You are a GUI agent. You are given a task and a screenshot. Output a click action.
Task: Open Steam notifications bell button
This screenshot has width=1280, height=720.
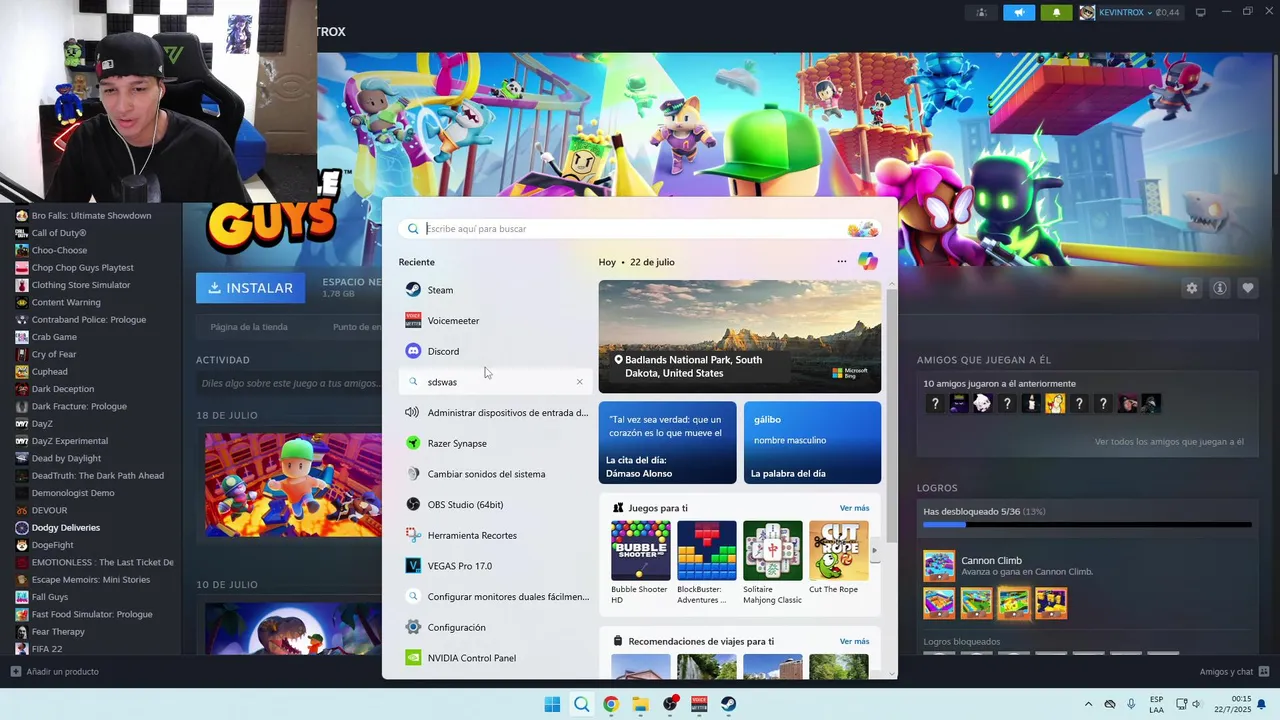[1056, 13]
